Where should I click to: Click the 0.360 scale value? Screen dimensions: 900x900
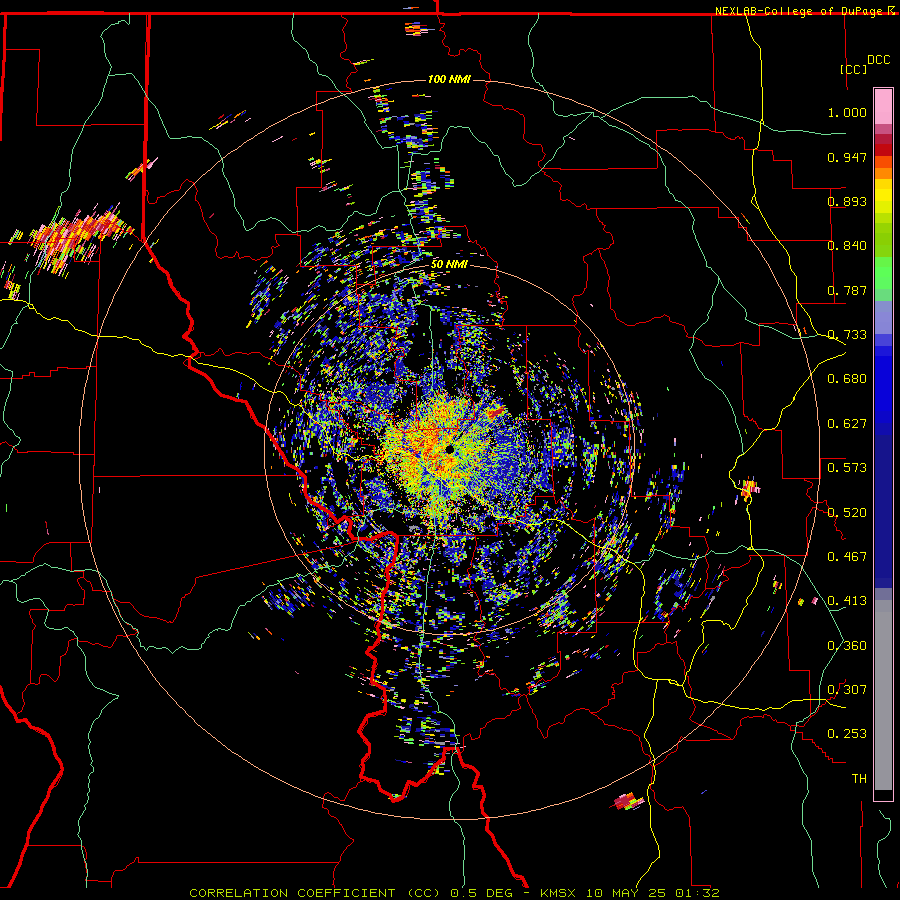click(x=847, y=646)
